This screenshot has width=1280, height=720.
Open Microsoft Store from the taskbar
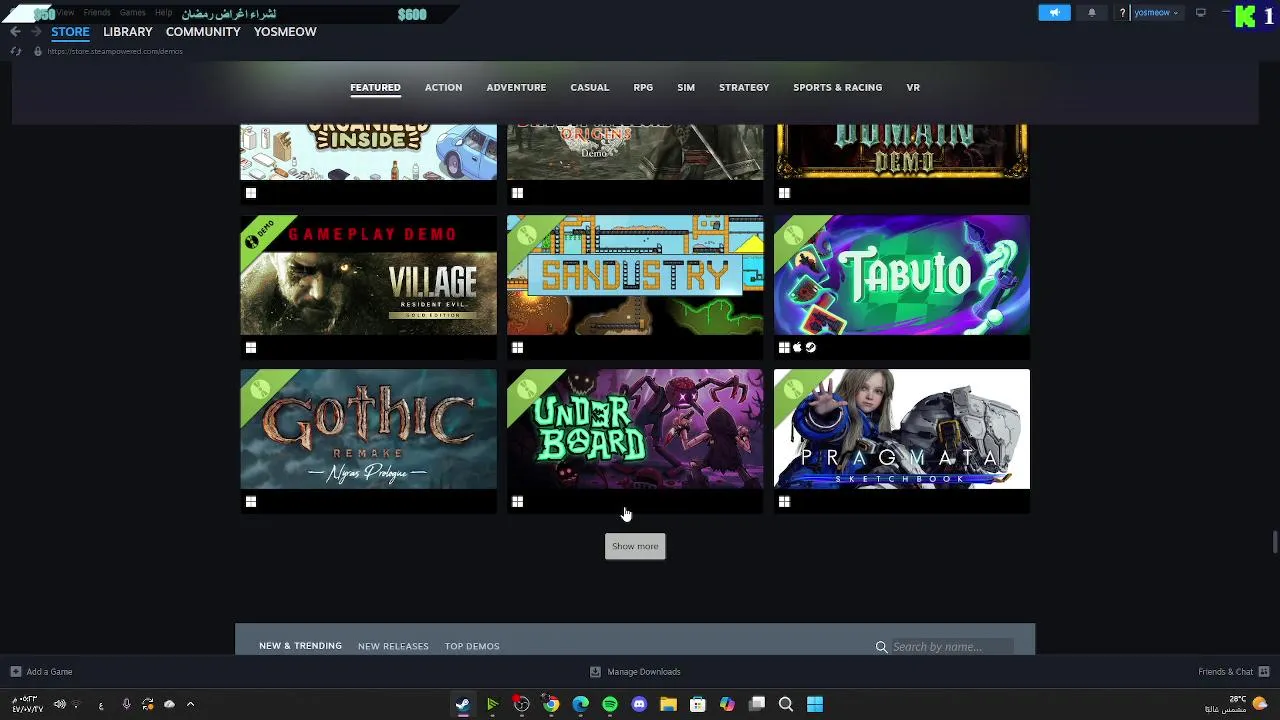pyautogui.click(x=698, y=704)
